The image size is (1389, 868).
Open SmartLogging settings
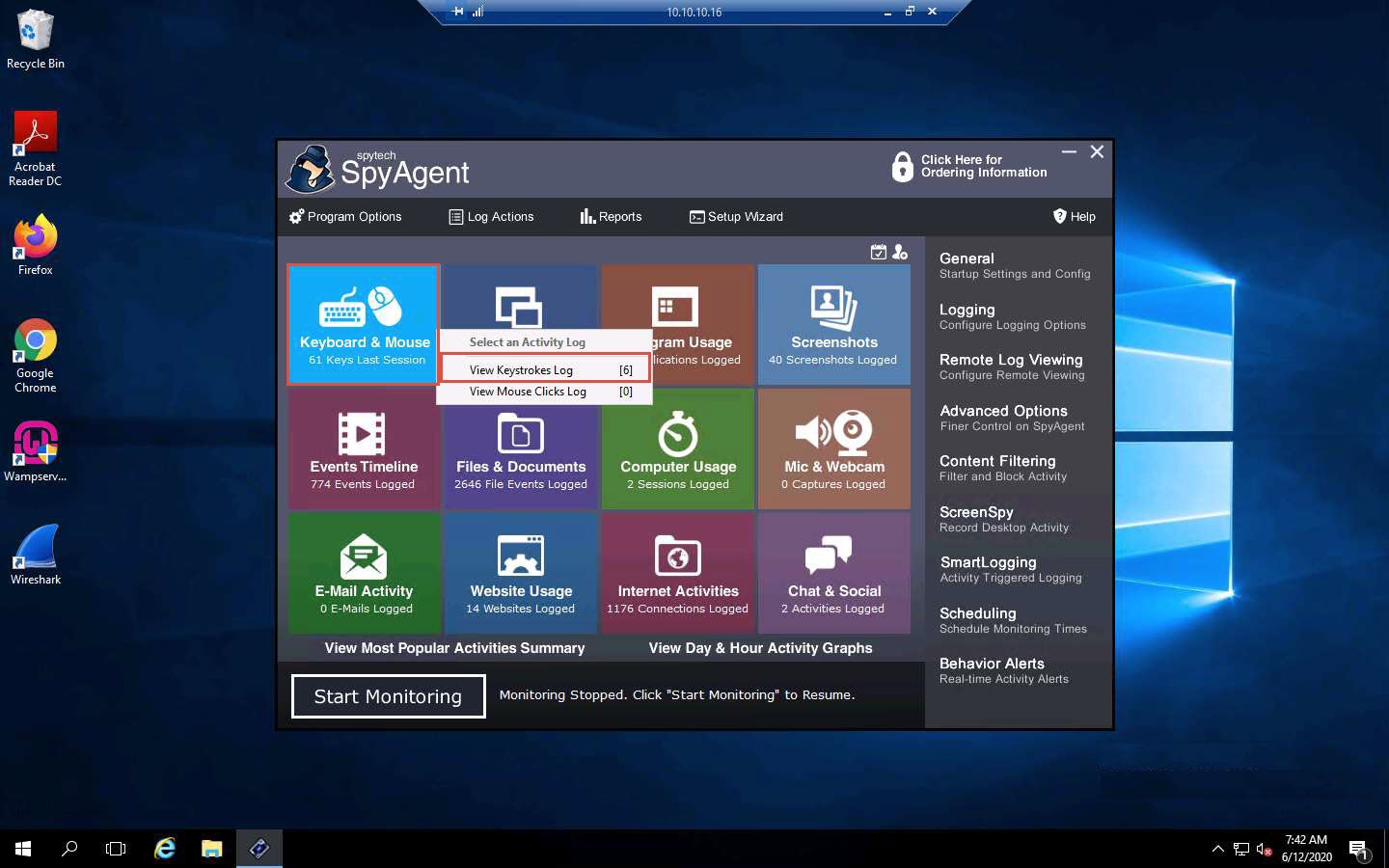click(1011, 569)
